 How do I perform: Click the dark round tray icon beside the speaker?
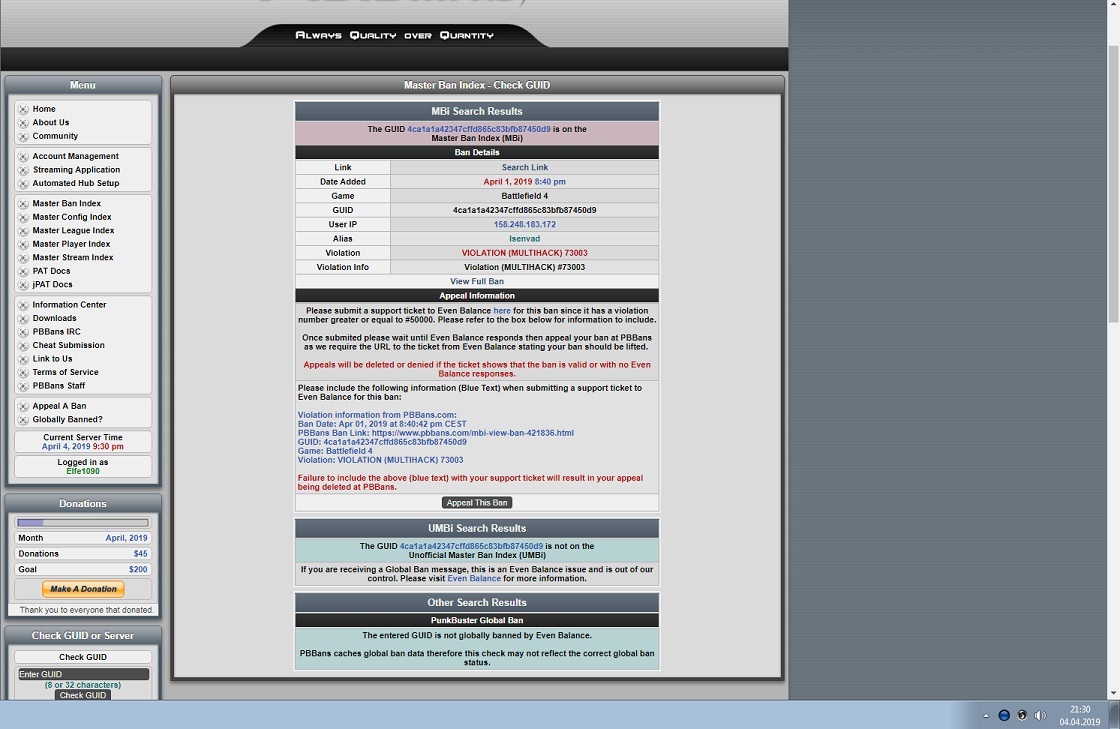tap(1022, 715)
